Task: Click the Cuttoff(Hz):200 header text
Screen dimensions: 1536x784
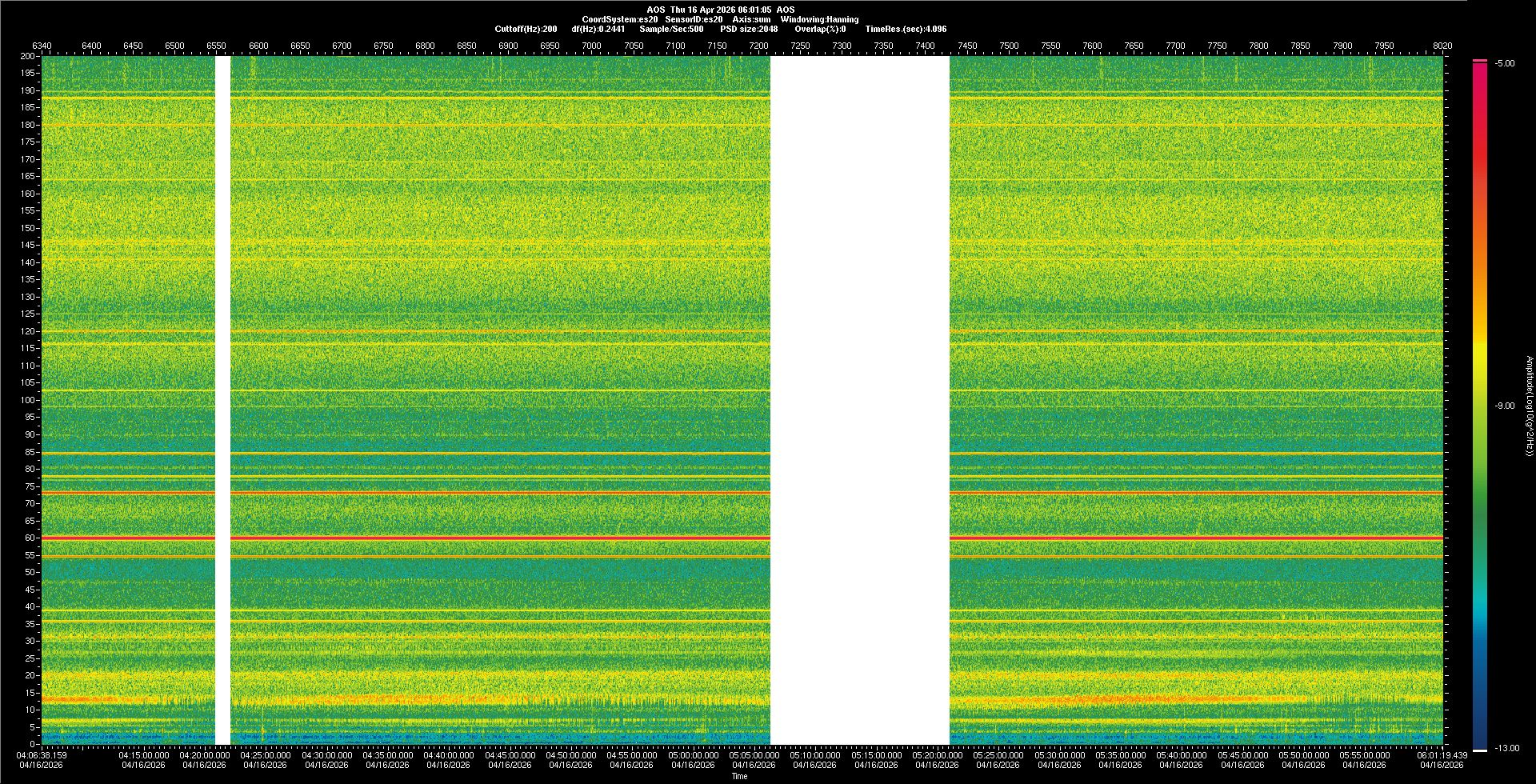Action: coord(526,29)
